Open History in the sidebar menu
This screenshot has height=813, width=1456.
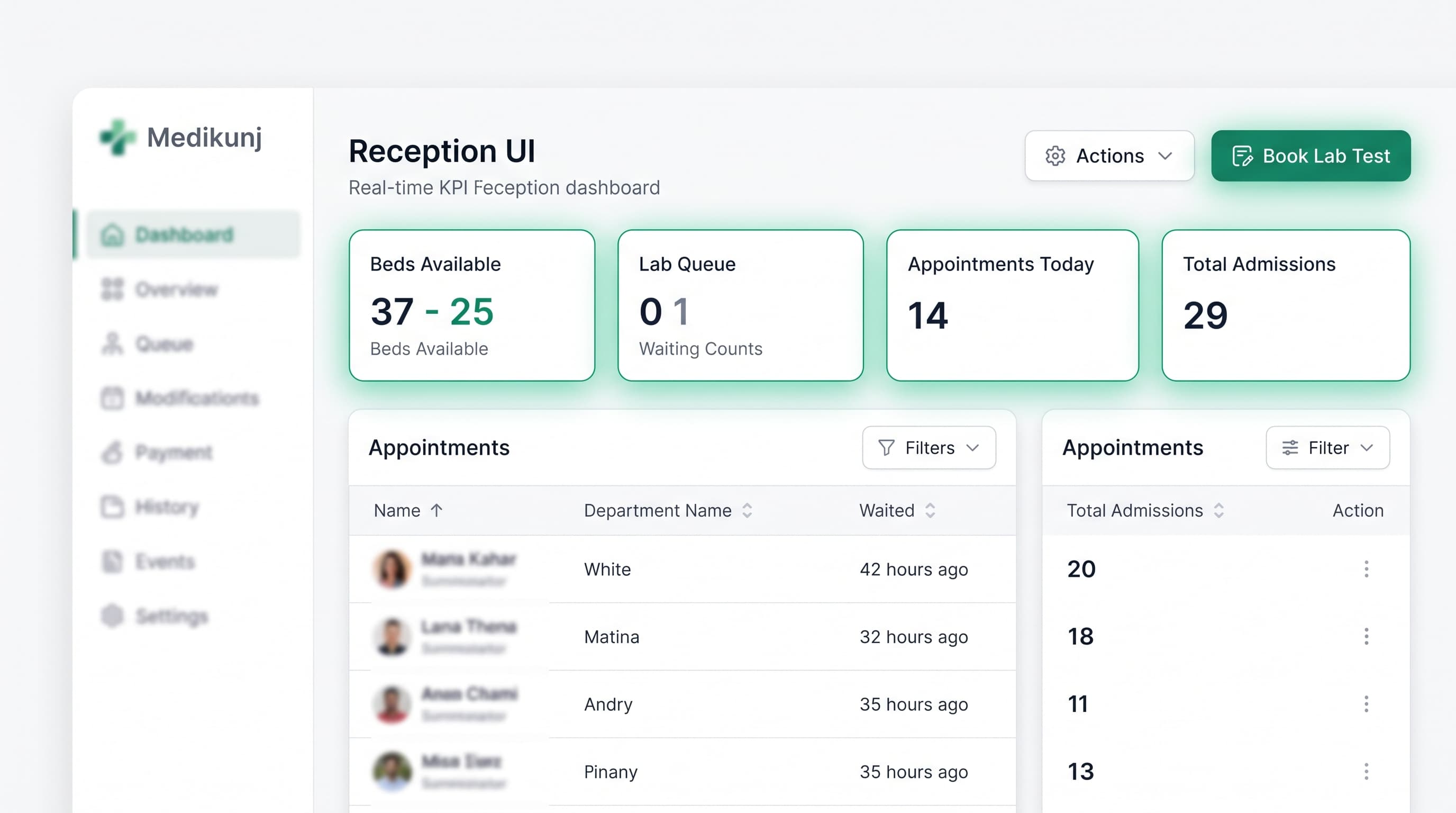click(167, 507)
